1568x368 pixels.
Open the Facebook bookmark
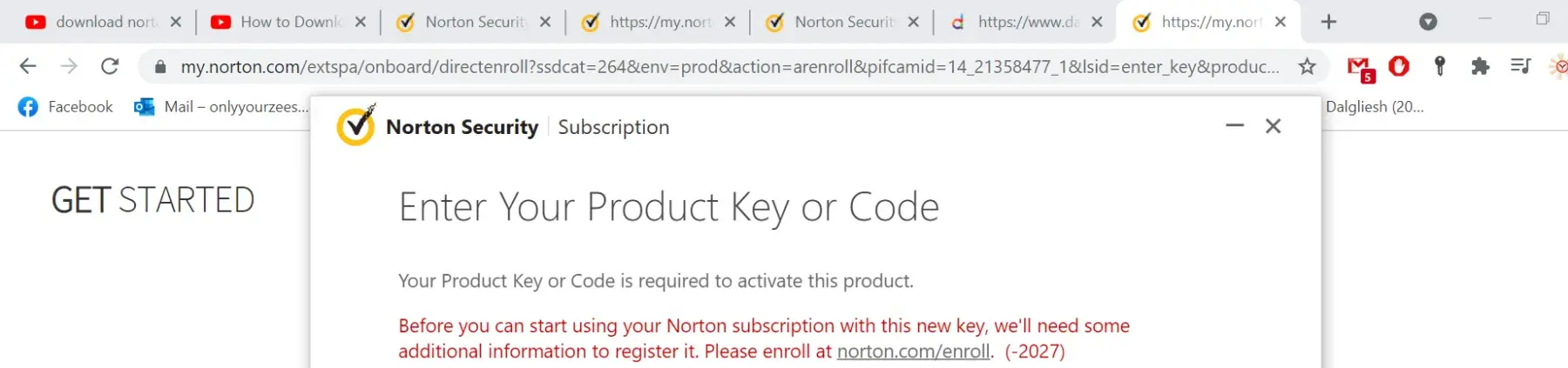(x=66, y=107)
